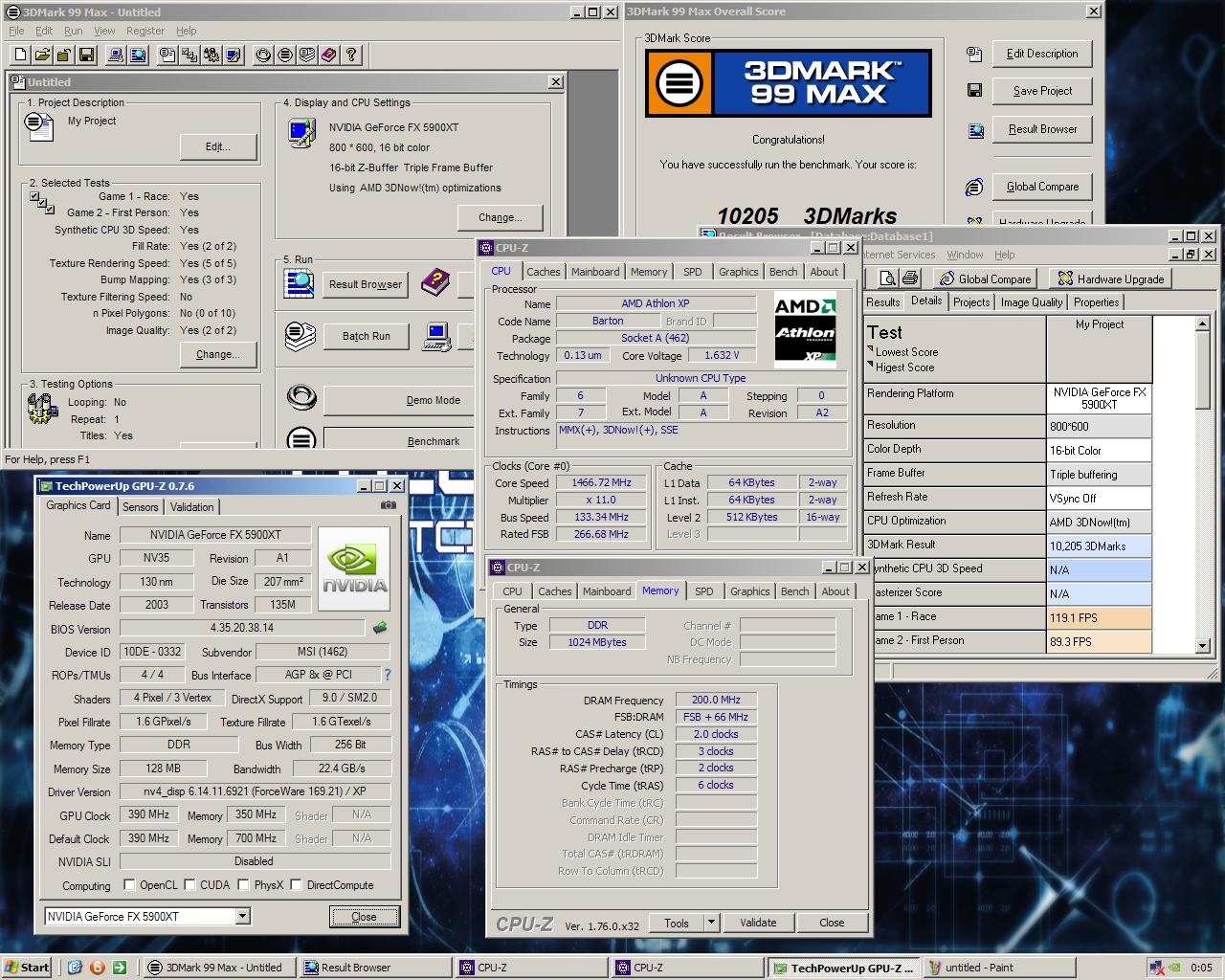
Task: Open the SPD tab in lower CPU-Z window
Action: pos(704,591)
